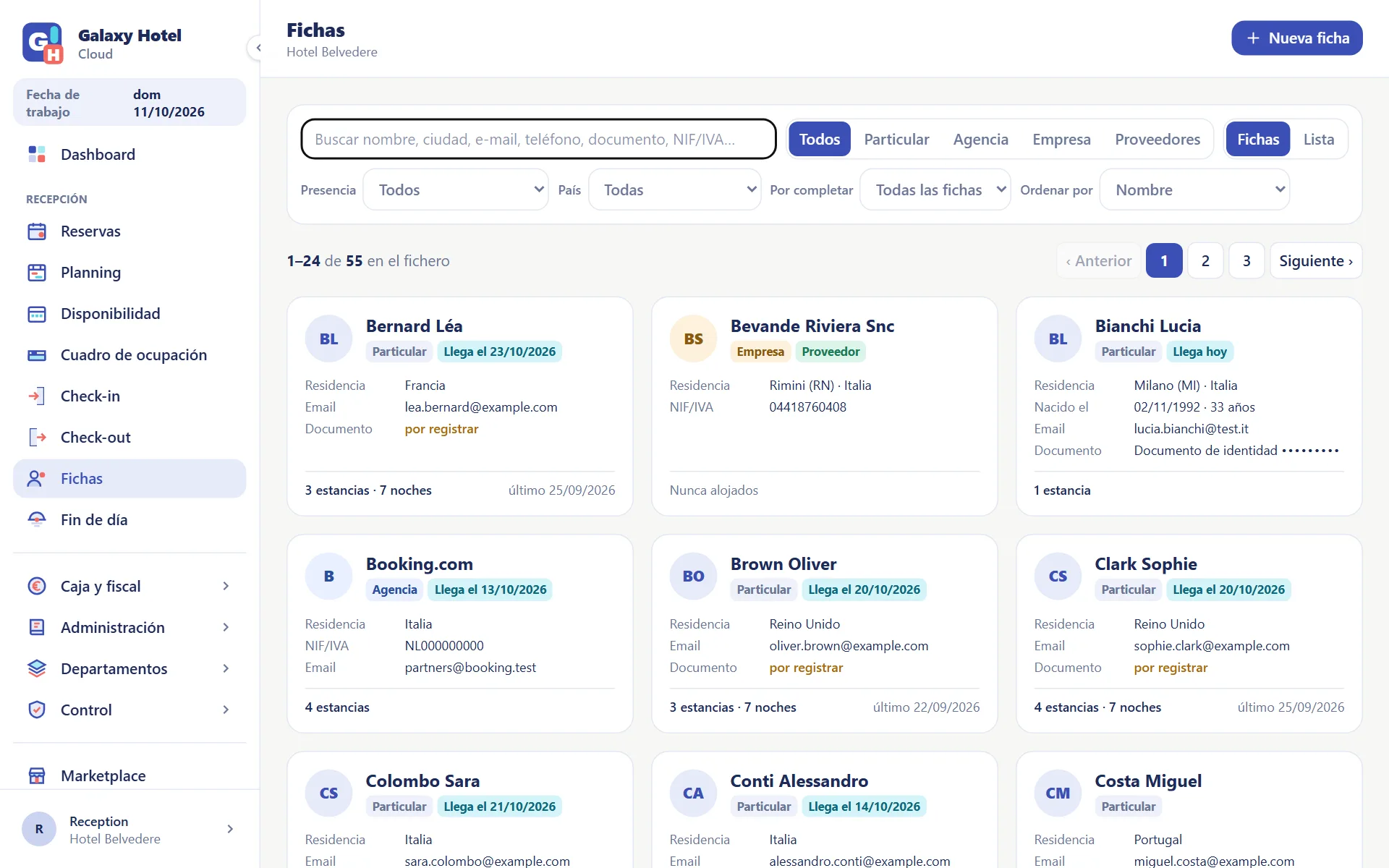Collapse the sidebar with the arrow button

tap(258, 48)
